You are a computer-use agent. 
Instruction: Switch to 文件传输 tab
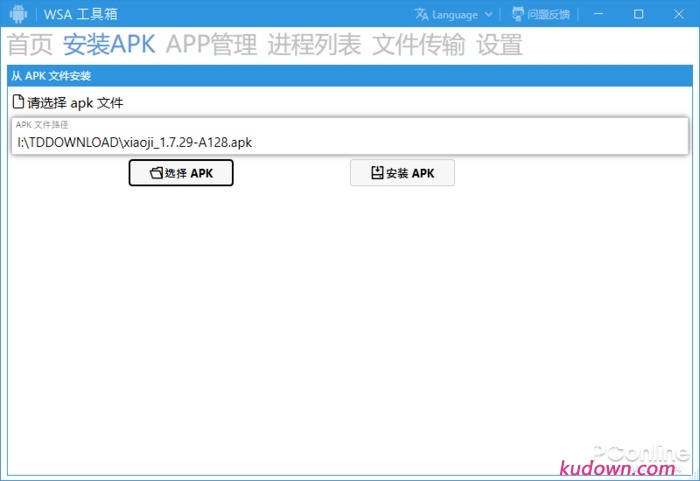[418, 45]
